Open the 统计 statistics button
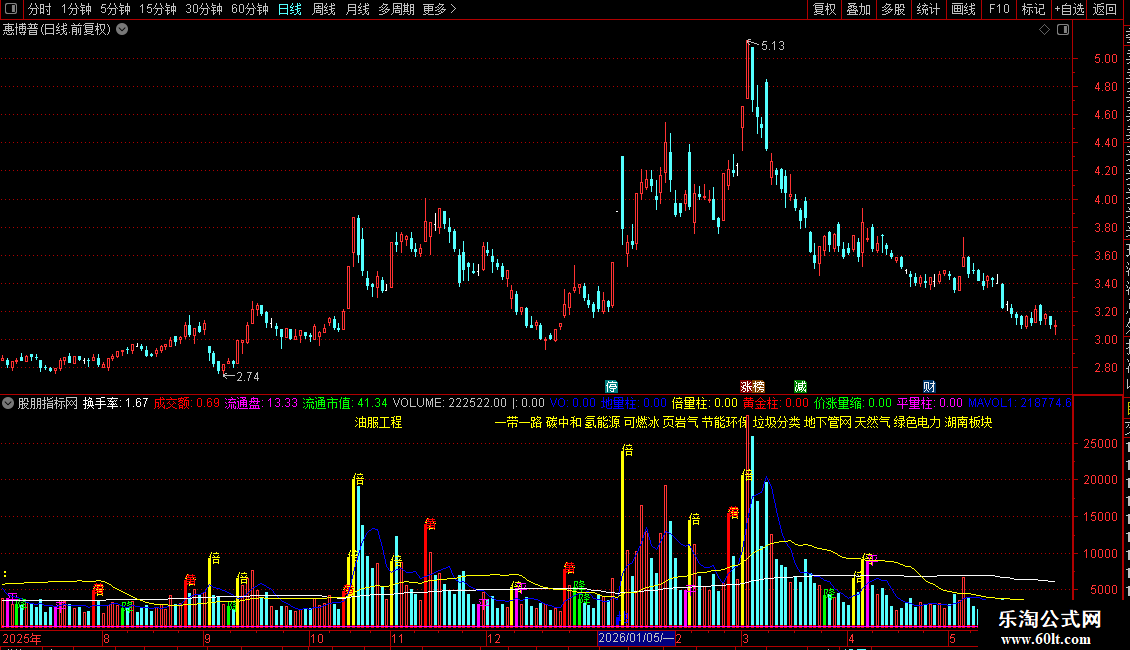 (x=928, y=9)
